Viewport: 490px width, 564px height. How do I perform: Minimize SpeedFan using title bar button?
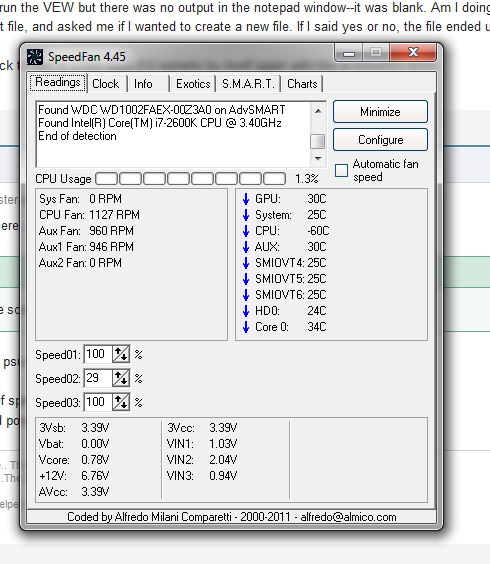(349, 53)
